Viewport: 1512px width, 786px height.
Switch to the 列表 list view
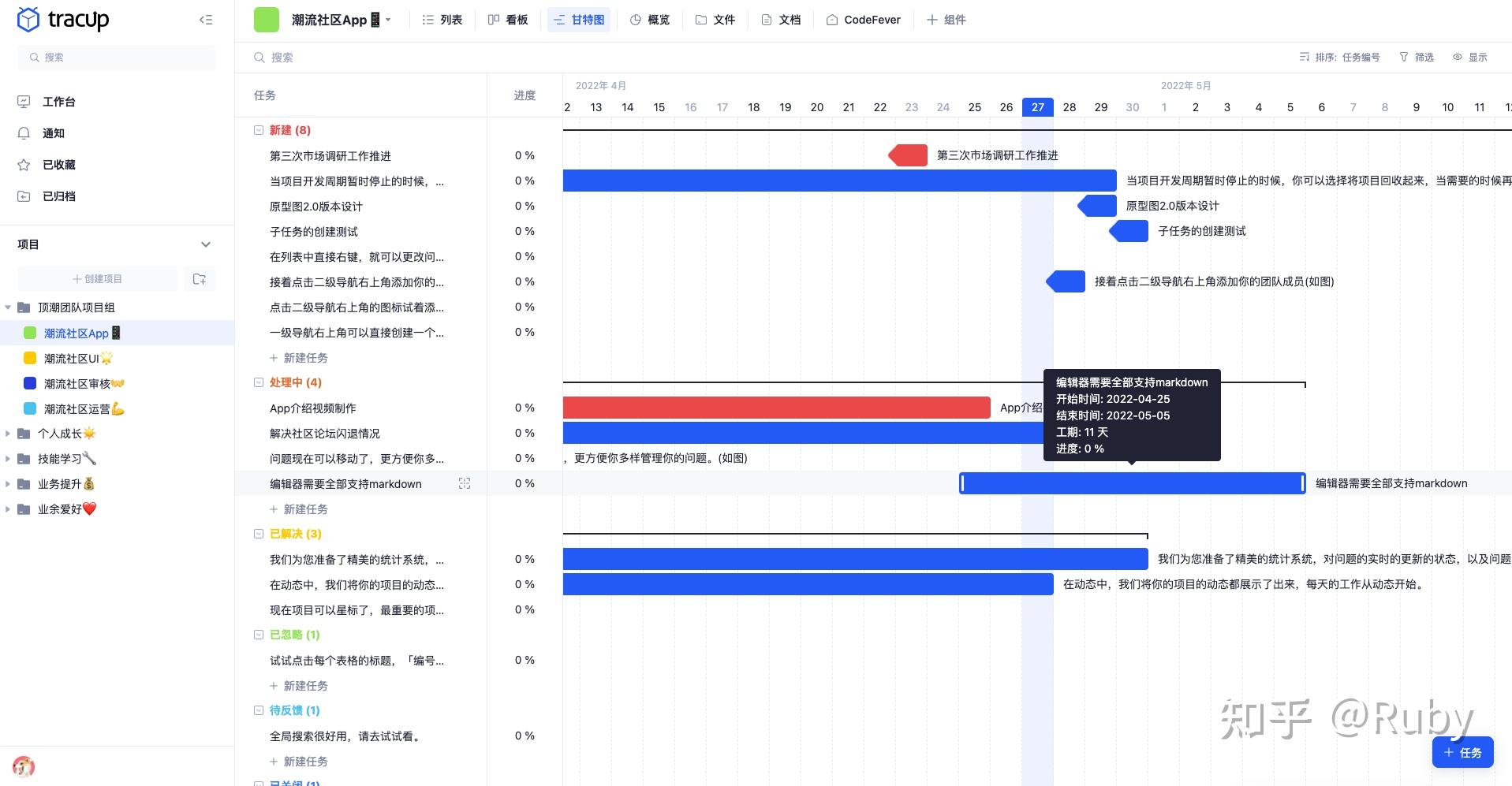442,20
